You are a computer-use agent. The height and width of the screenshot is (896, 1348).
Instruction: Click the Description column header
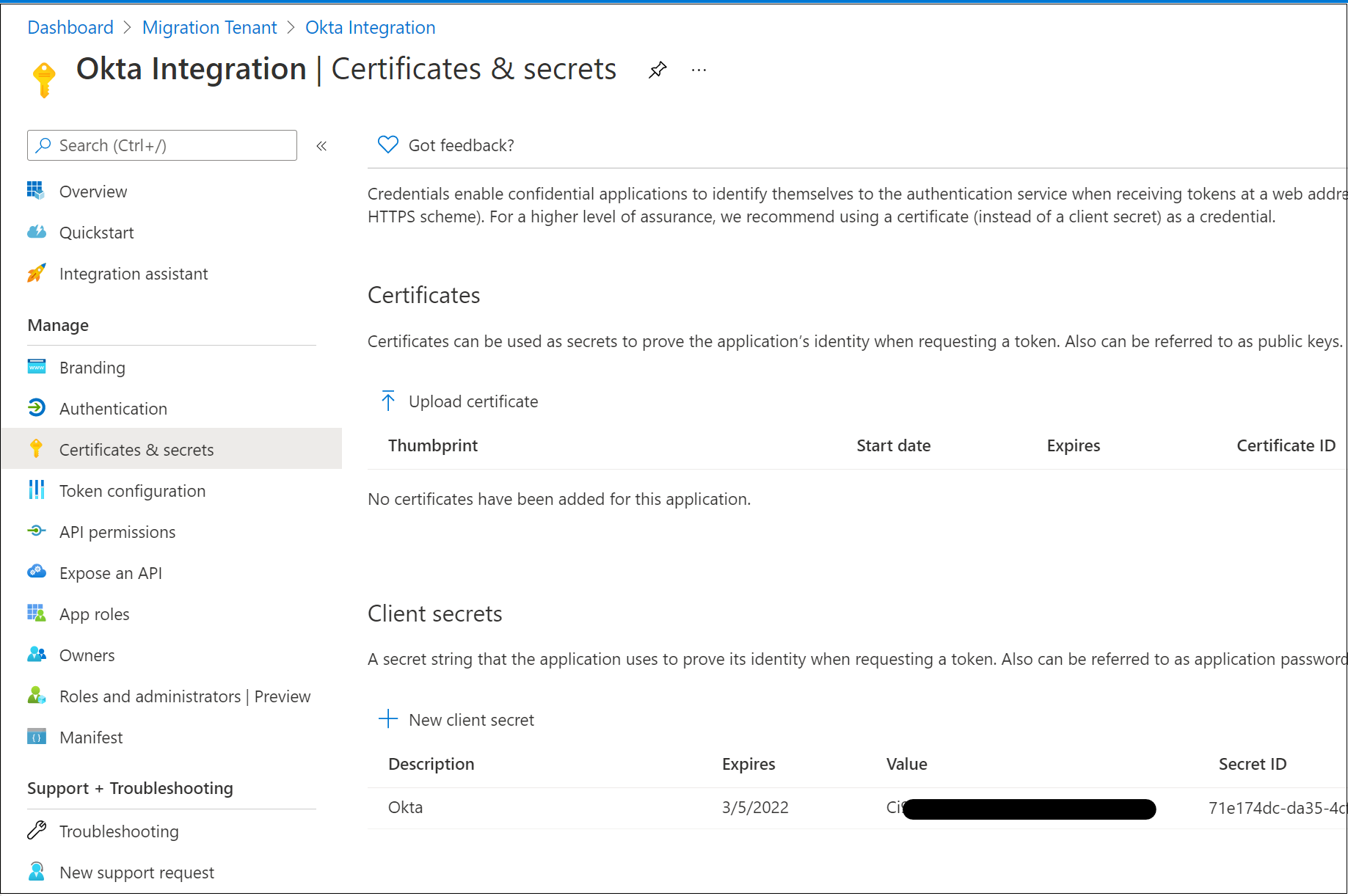(x=431, y=764)
